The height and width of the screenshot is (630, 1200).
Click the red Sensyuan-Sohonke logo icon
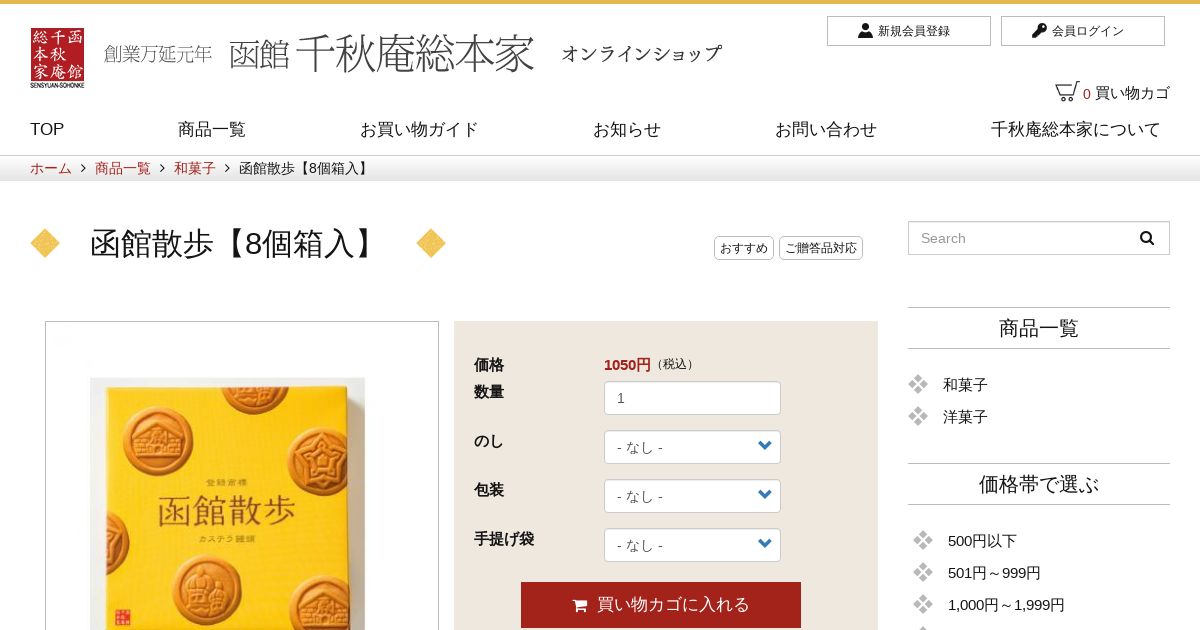[x=57, y=58]
